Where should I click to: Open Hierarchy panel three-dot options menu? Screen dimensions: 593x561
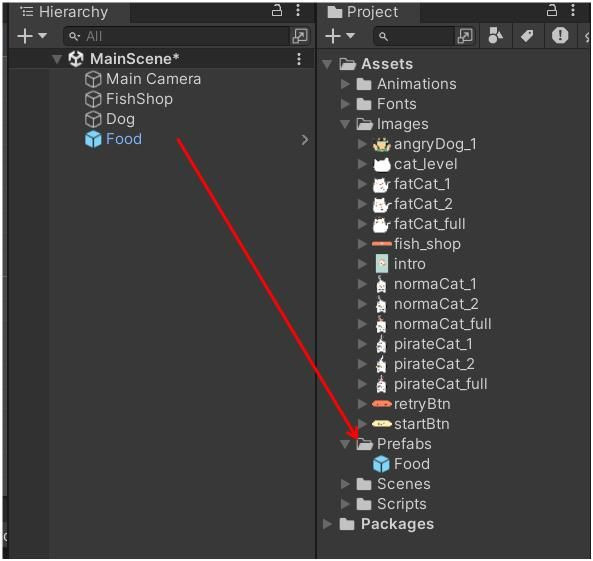(x=298, y=11)
